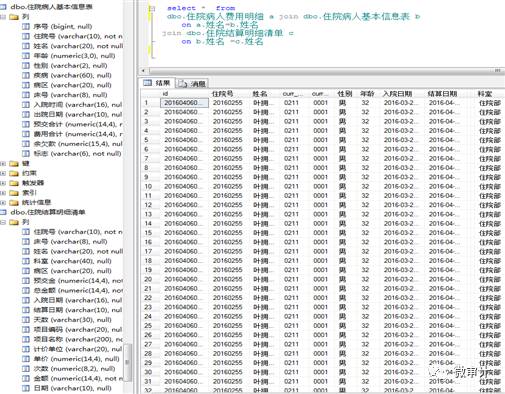Image resolution: width=505 pixels, height=394 pixels.
Task: Place cursor on 'join dbo.住院结算明细清单 c' line
Action: (x=228, y=33)
